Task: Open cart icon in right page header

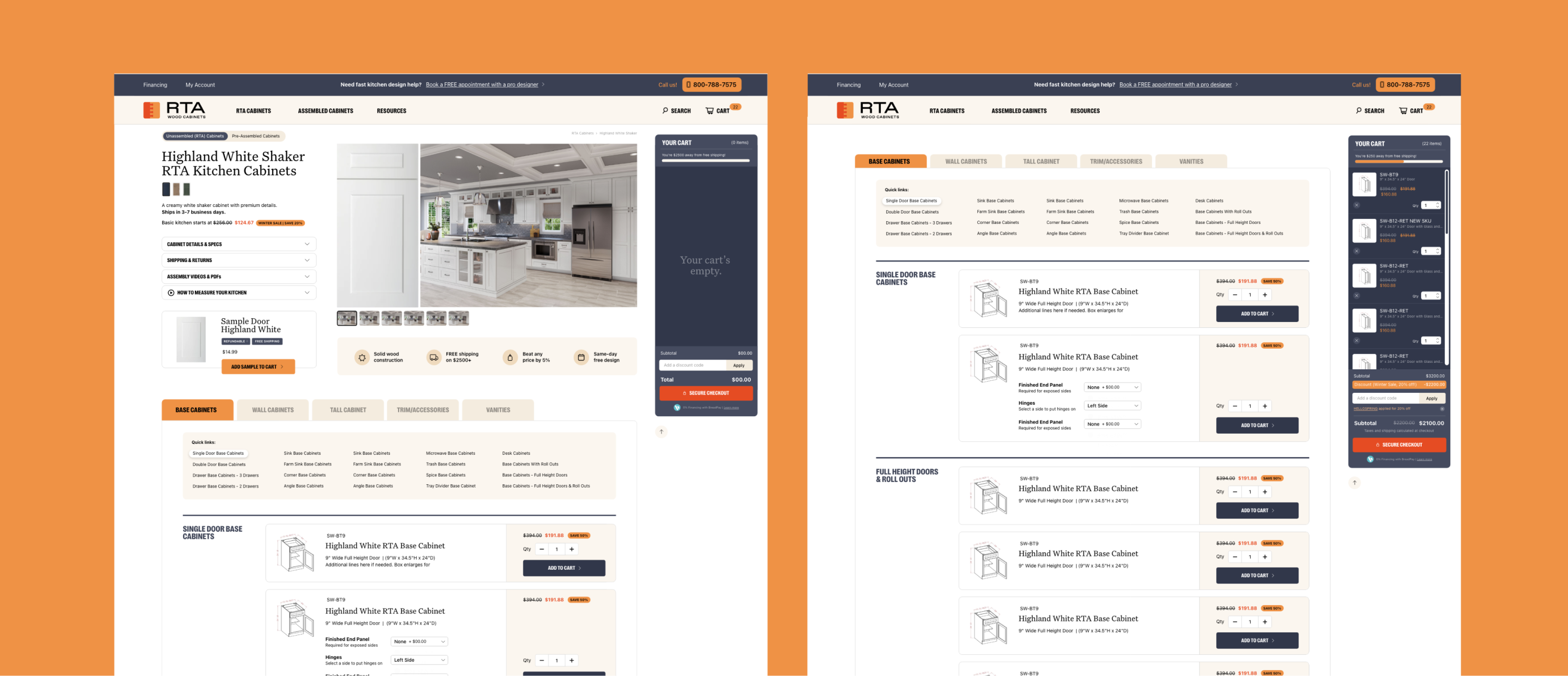Action: coord(1402,111)
